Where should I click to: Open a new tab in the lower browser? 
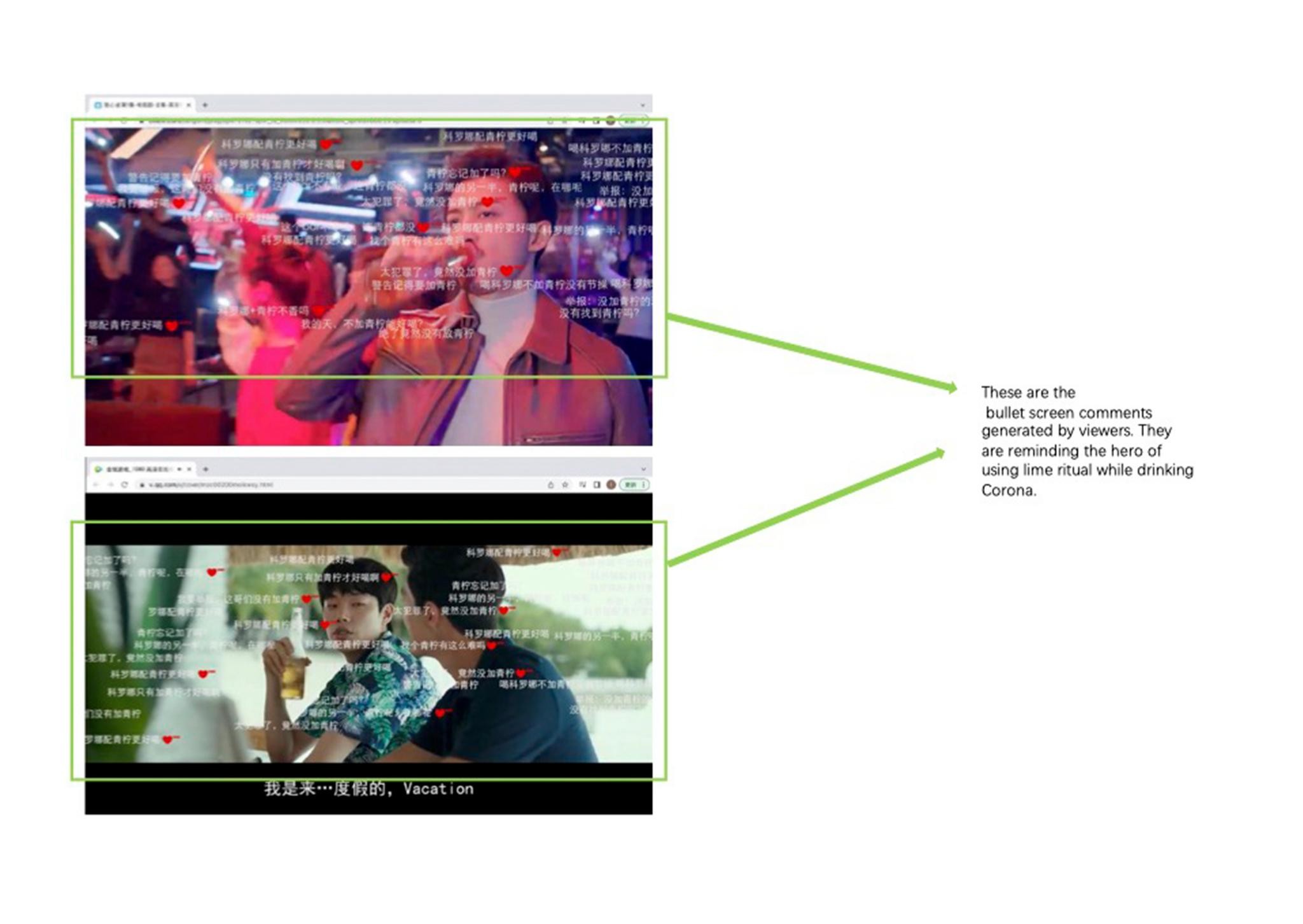pyautogui.click(x=206, y=469)
